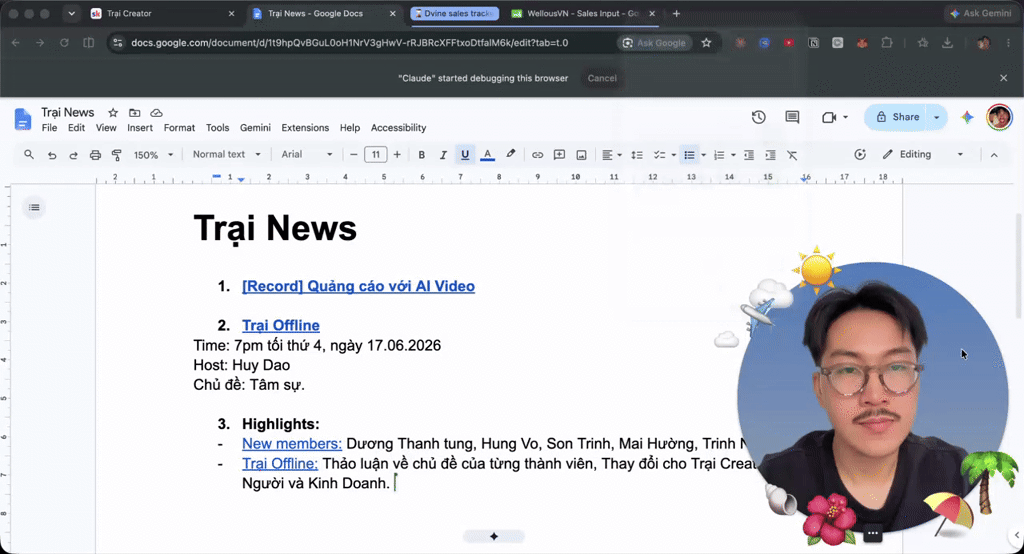
Task: Increase font size with plus button
Action: pyautogui.click(x=397, y=155)
